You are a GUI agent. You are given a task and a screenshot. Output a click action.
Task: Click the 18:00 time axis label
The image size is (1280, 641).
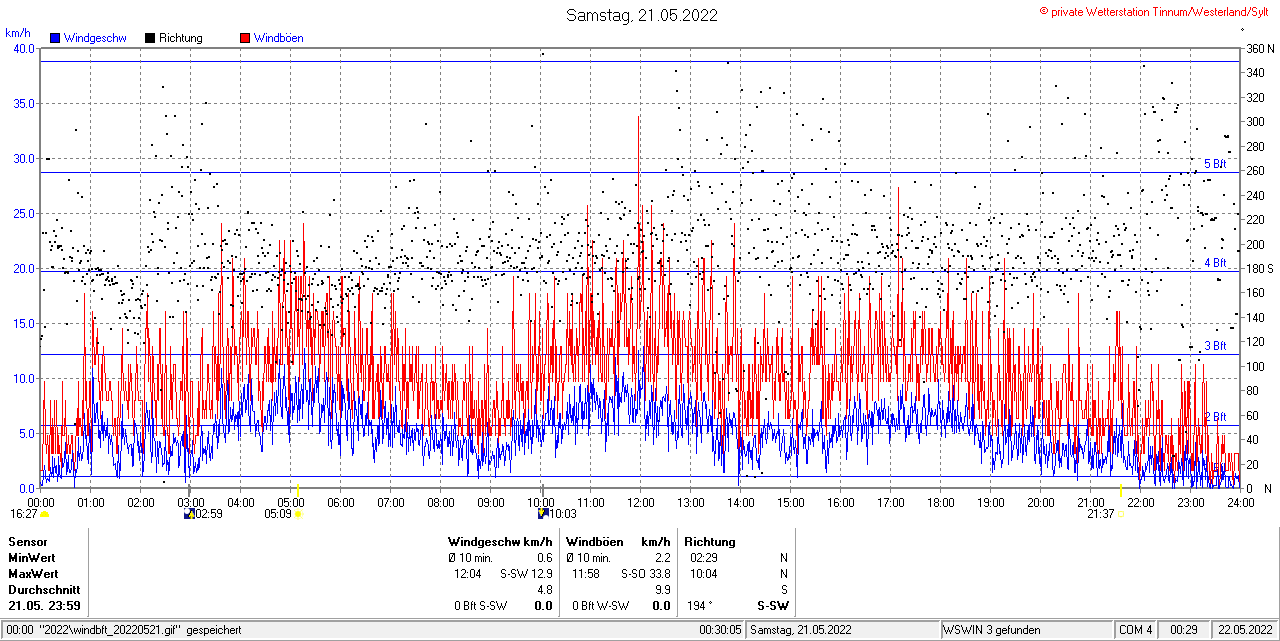[941, 502]
